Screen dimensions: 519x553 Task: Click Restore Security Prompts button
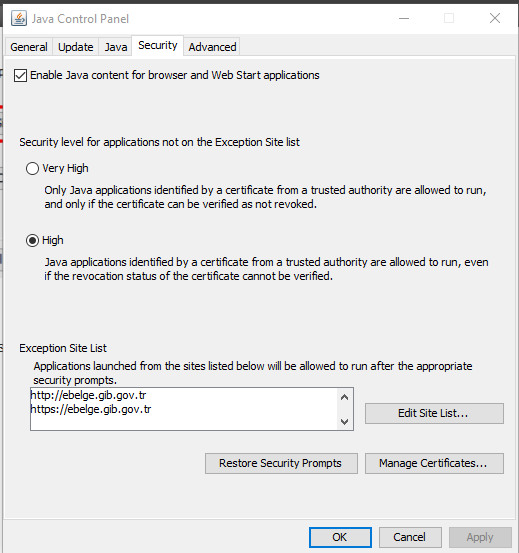point(281,463)
